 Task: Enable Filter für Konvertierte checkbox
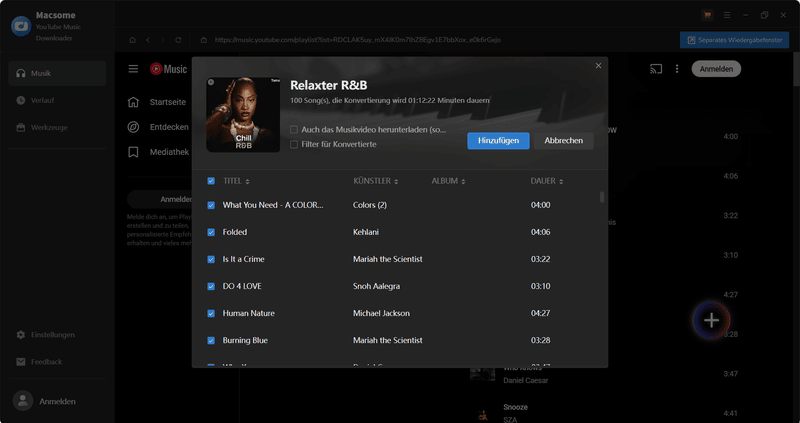coord(294,144)
